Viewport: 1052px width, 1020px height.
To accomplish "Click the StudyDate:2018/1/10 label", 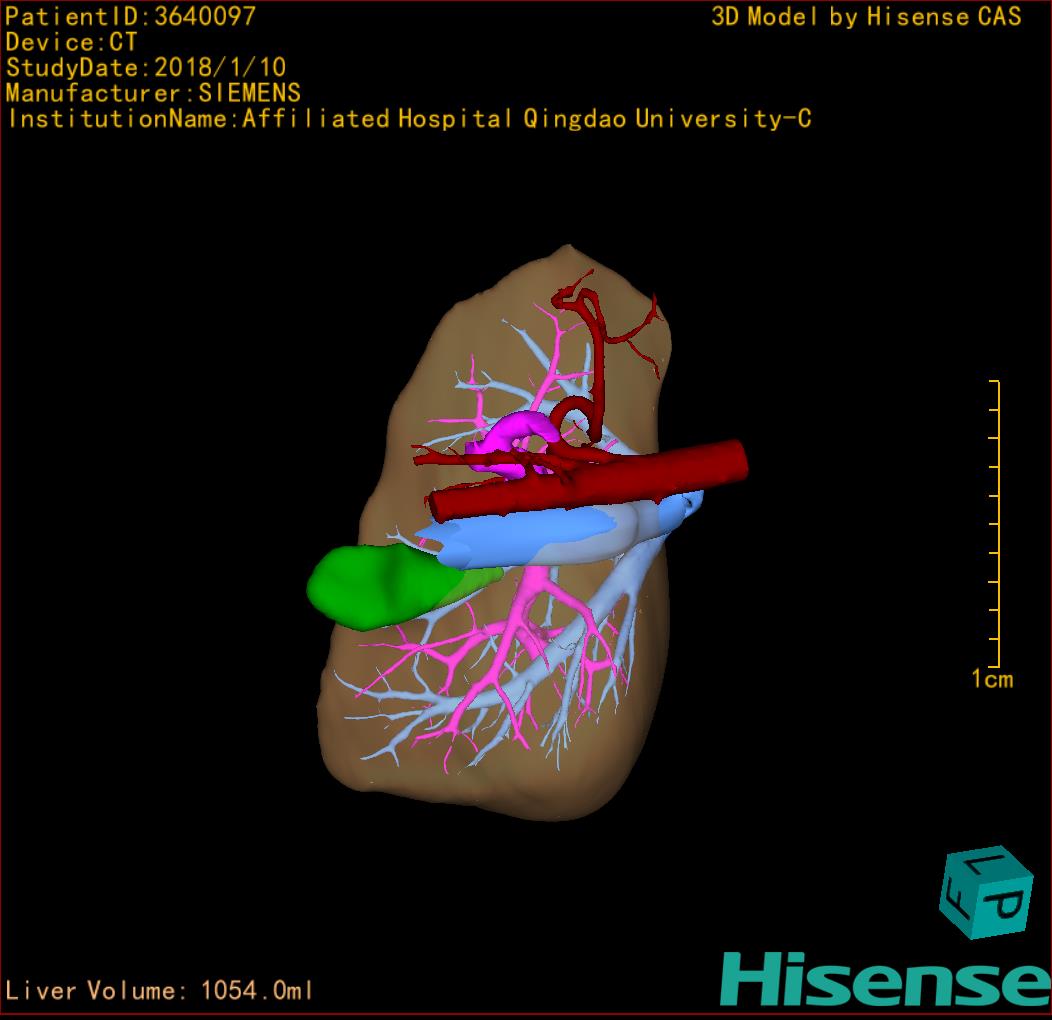I will click(x=146, y=68).
